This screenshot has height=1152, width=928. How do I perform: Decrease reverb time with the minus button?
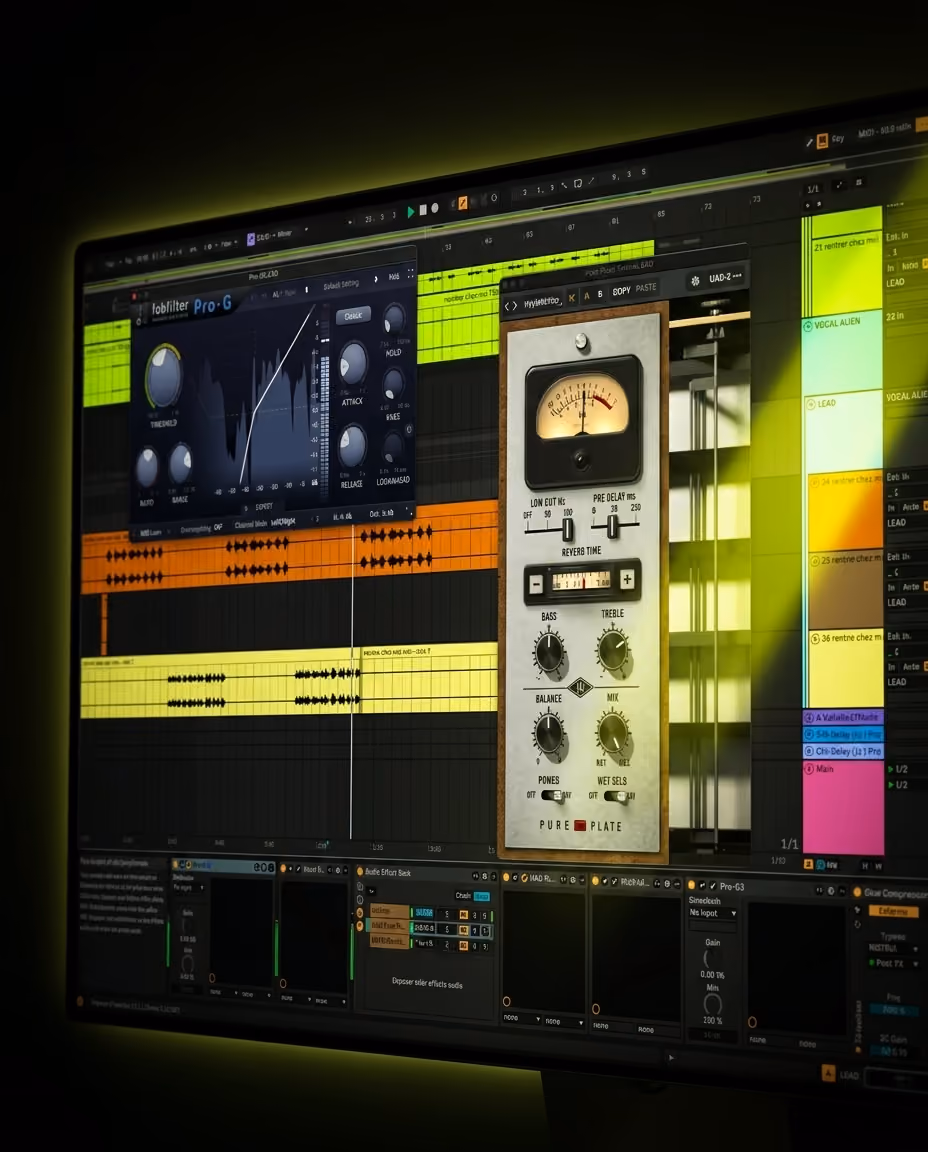point(536,584)
